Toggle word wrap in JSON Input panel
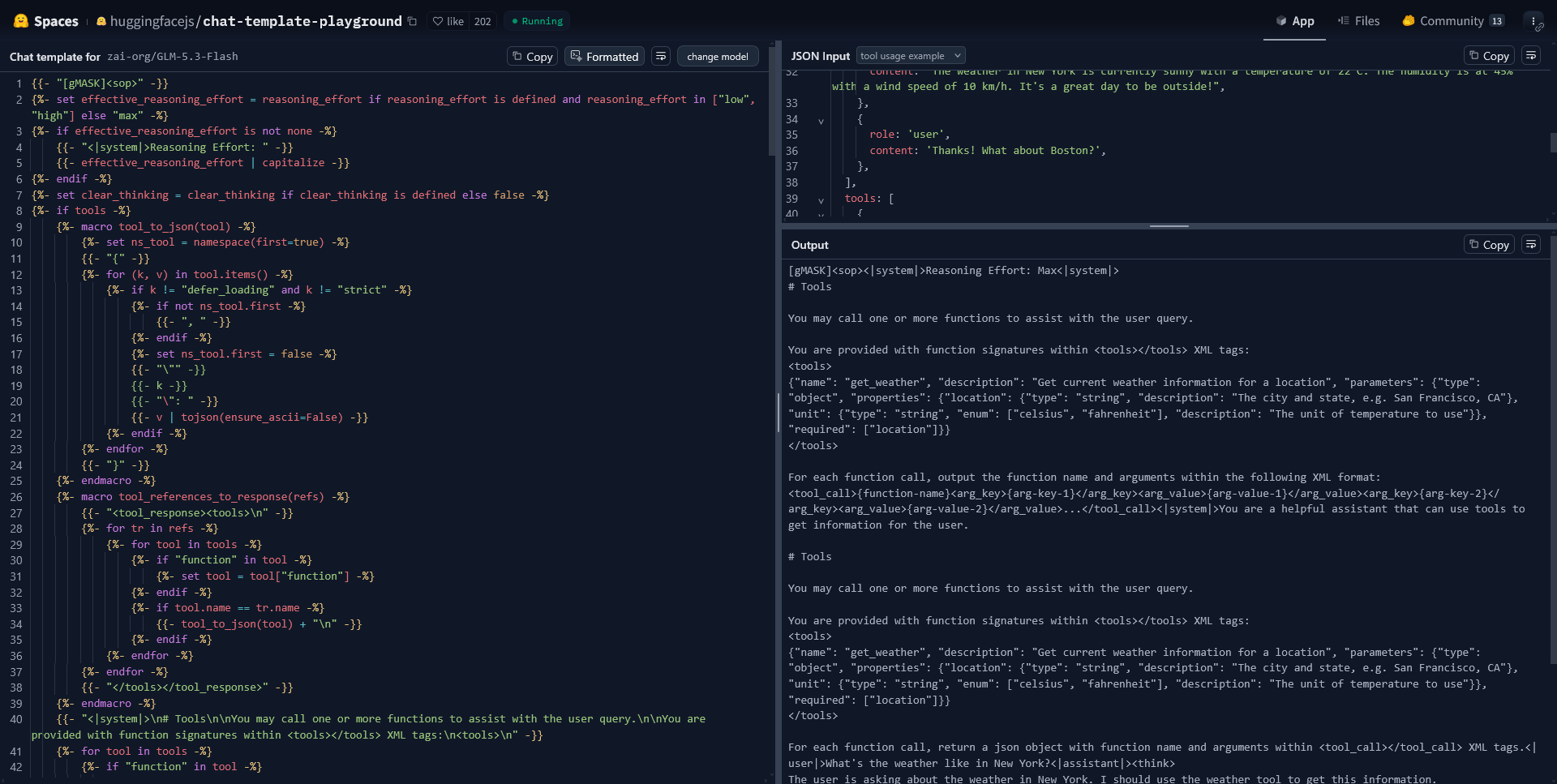Screen dimensions: 1557x784 (x=1531, y=55)
